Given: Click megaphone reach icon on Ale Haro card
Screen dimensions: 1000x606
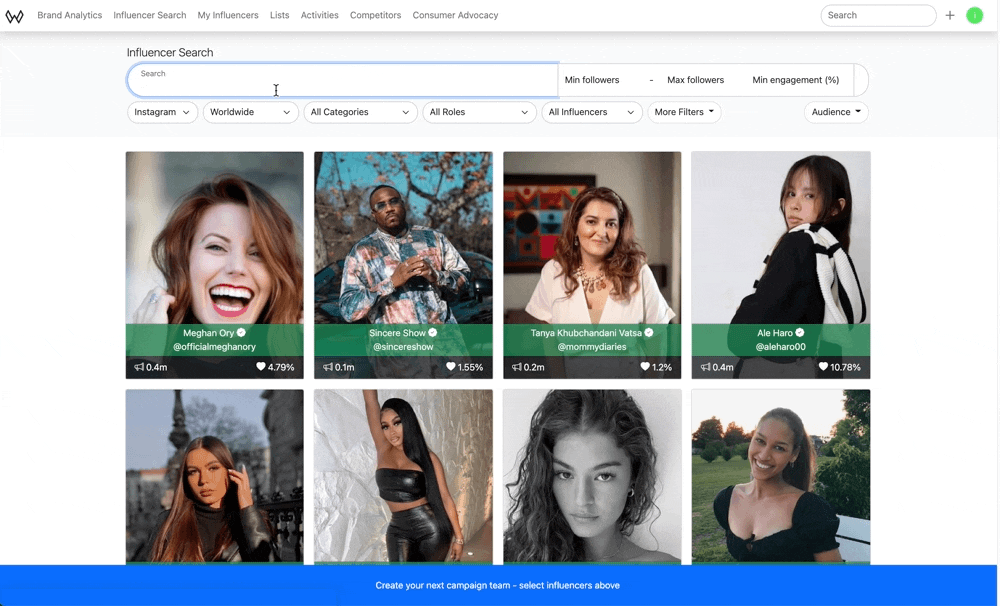Looking at the screenshot, I should tap(705, 367).
